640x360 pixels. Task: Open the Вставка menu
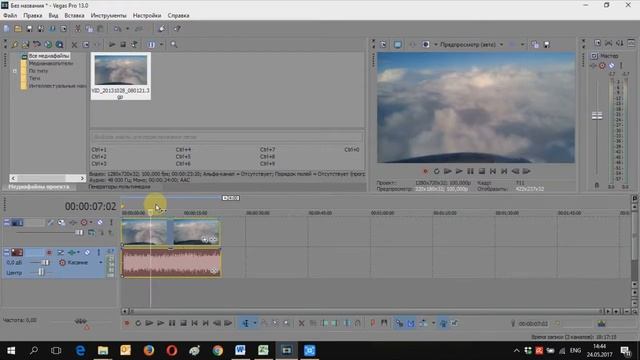(74, 16)
